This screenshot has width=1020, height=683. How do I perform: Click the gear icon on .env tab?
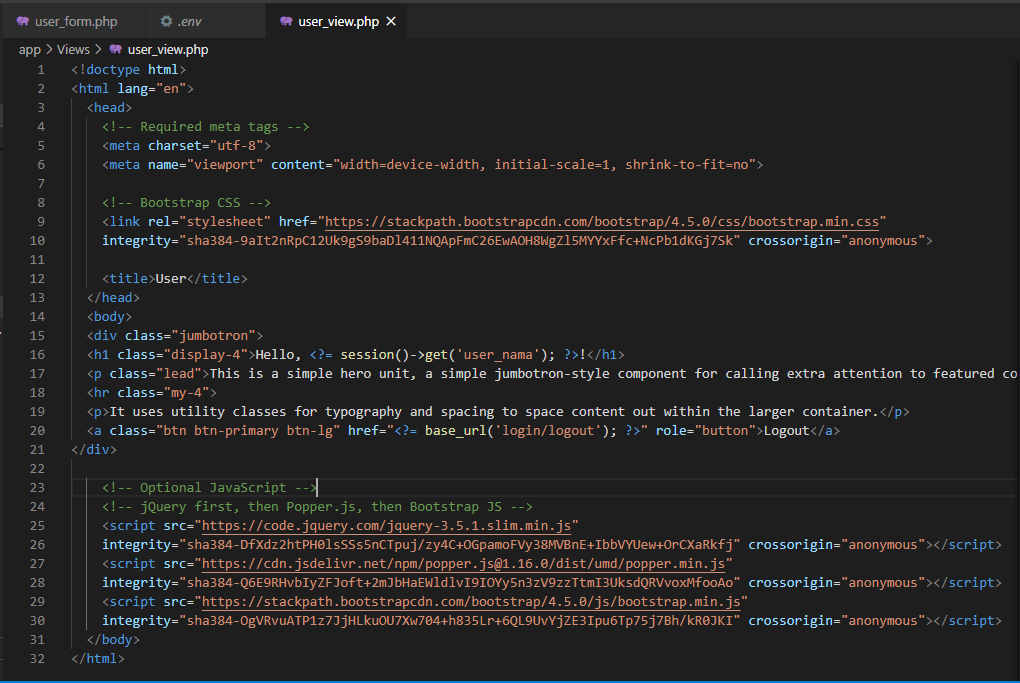(167, 21)
